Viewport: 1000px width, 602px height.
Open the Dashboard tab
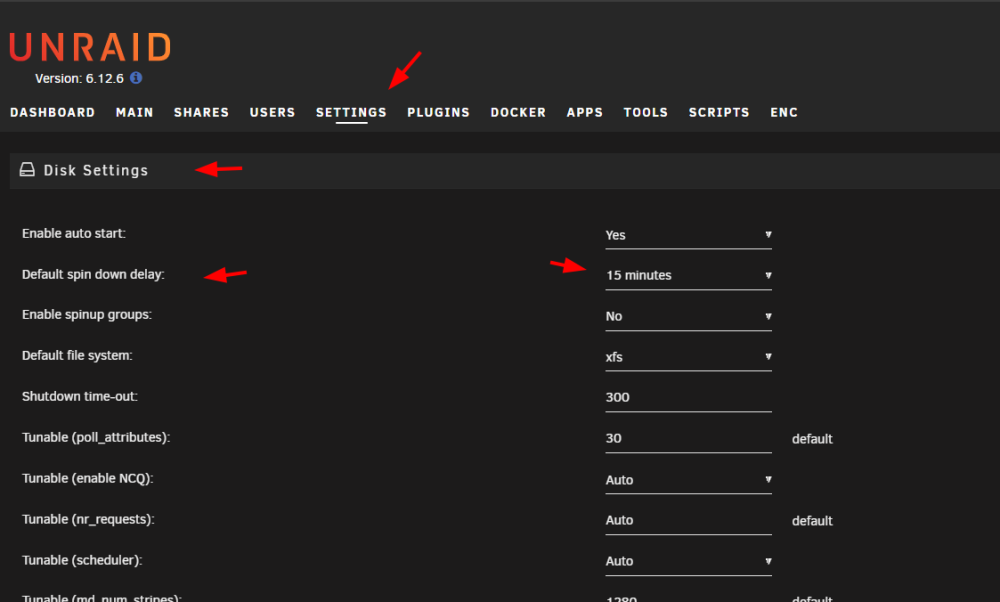pos(52,112)
